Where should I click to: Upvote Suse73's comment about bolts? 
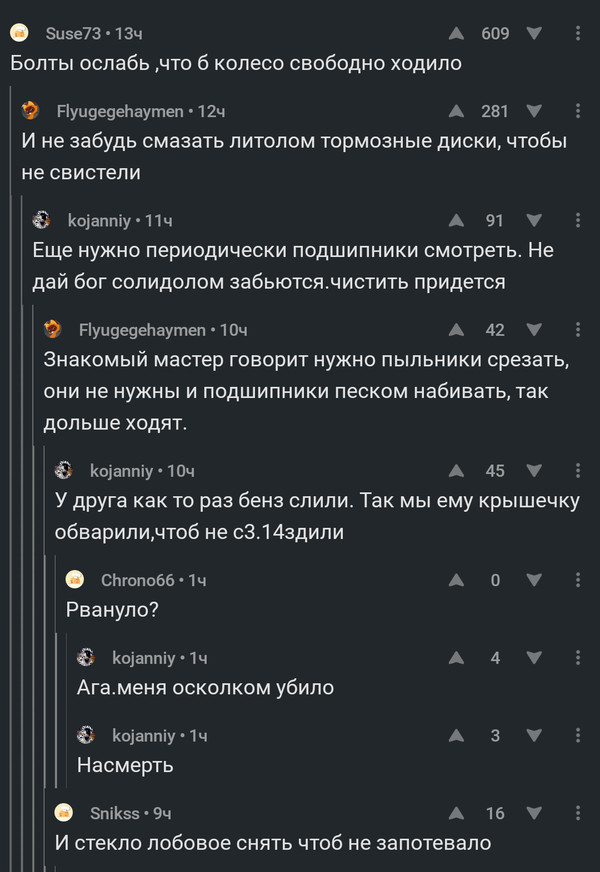click(x=457, y=34)
